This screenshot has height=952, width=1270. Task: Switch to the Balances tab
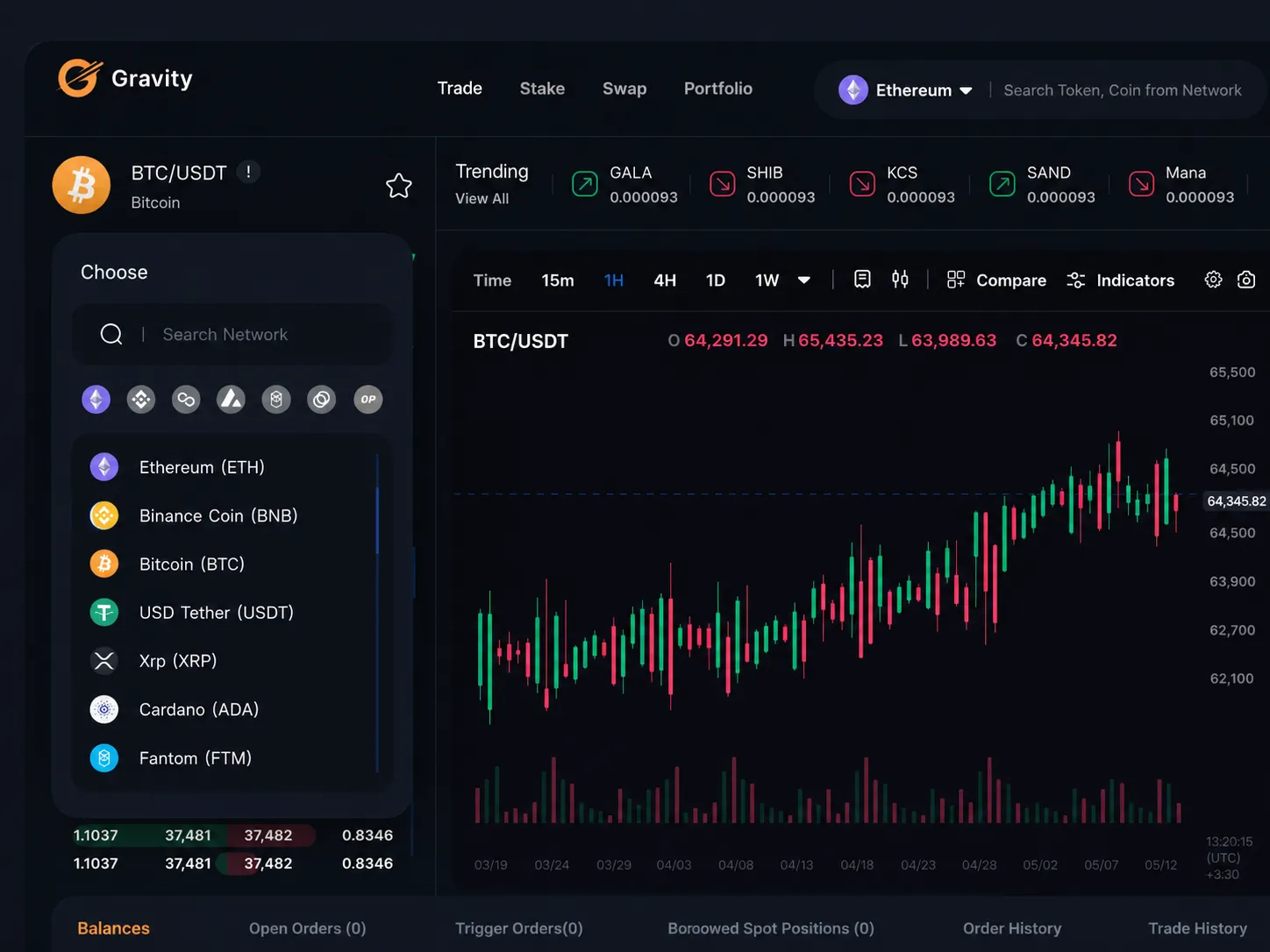[113, 928]
